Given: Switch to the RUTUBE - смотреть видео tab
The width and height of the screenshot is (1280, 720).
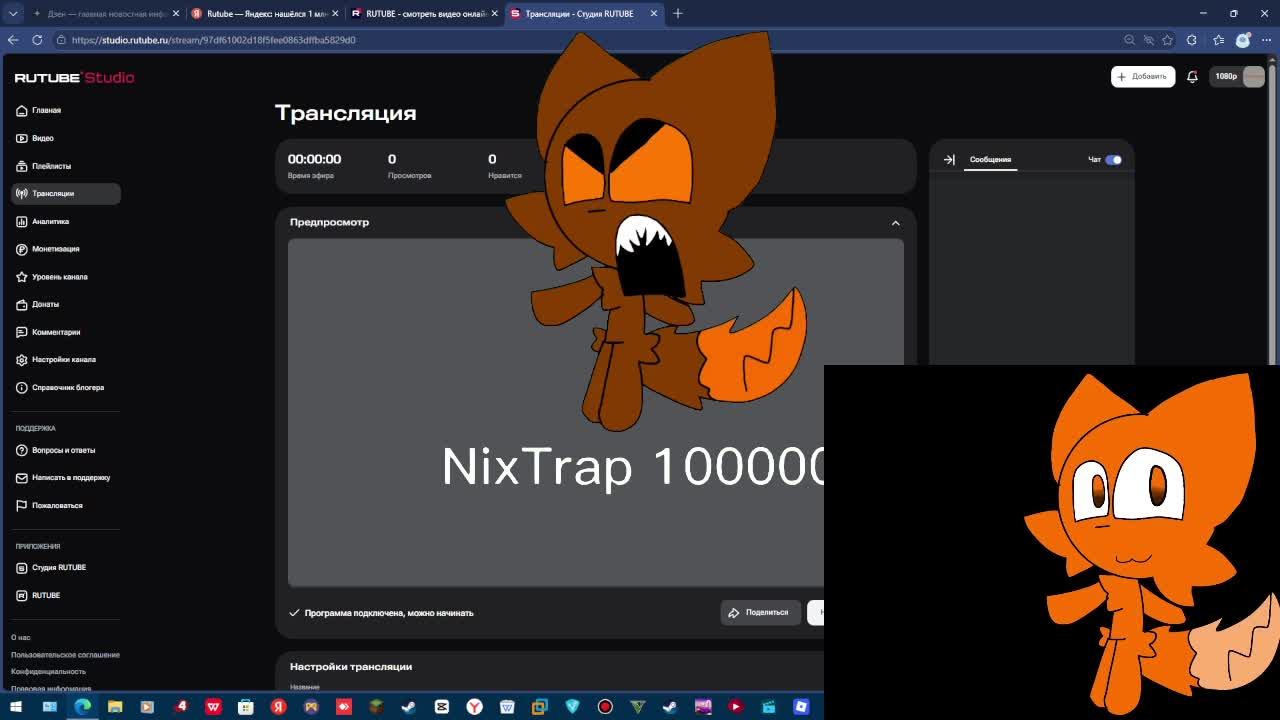Looking at the screenshot, I should (x=424, y=14).
